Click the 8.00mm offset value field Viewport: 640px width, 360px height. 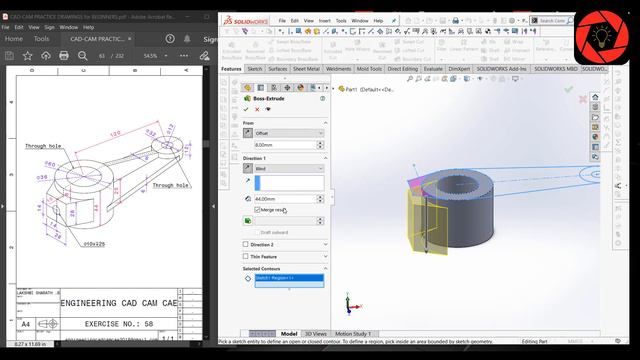pyautogui.click(x=284, y=145)
